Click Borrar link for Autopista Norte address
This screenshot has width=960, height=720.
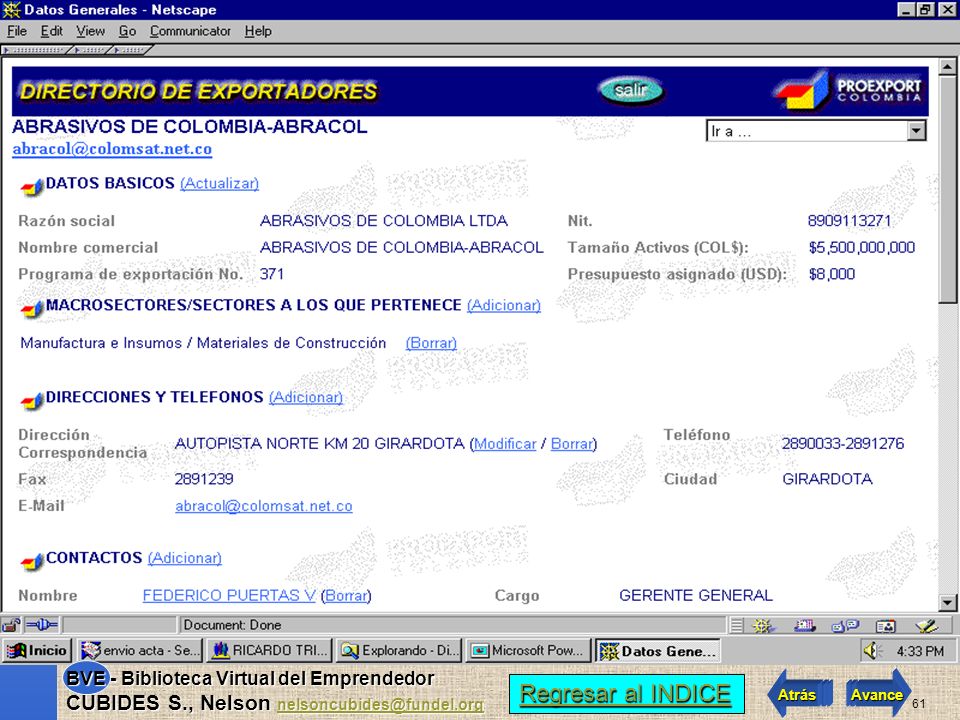[x=572, y=444]
